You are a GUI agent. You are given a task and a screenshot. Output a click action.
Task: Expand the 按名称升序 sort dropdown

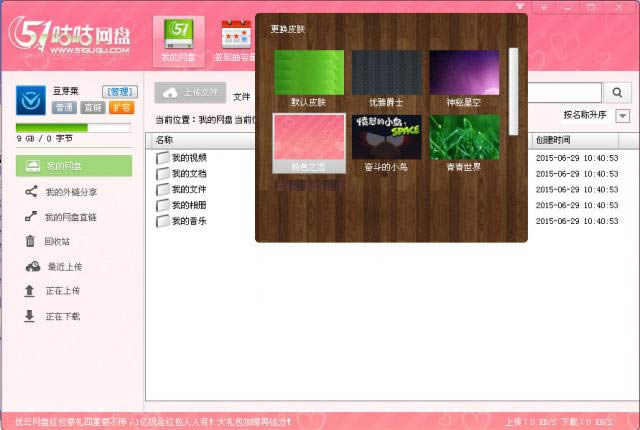(622, 116)
